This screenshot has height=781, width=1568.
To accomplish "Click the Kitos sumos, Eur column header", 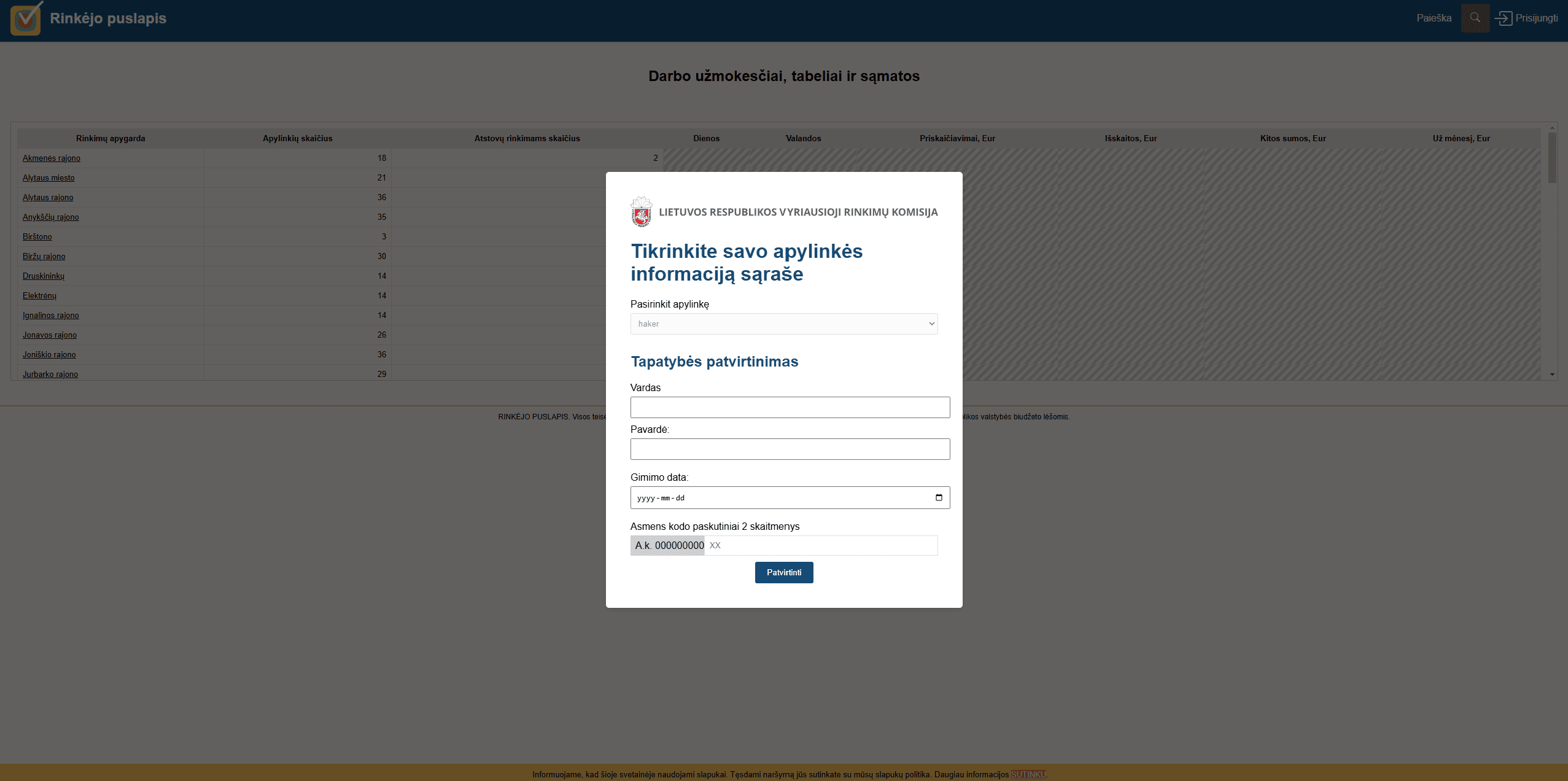I will 1293,138.
